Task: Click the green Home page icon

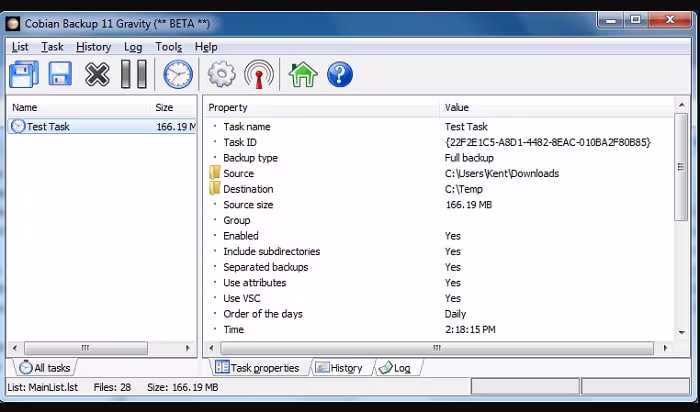Action: tap(303, 74)
